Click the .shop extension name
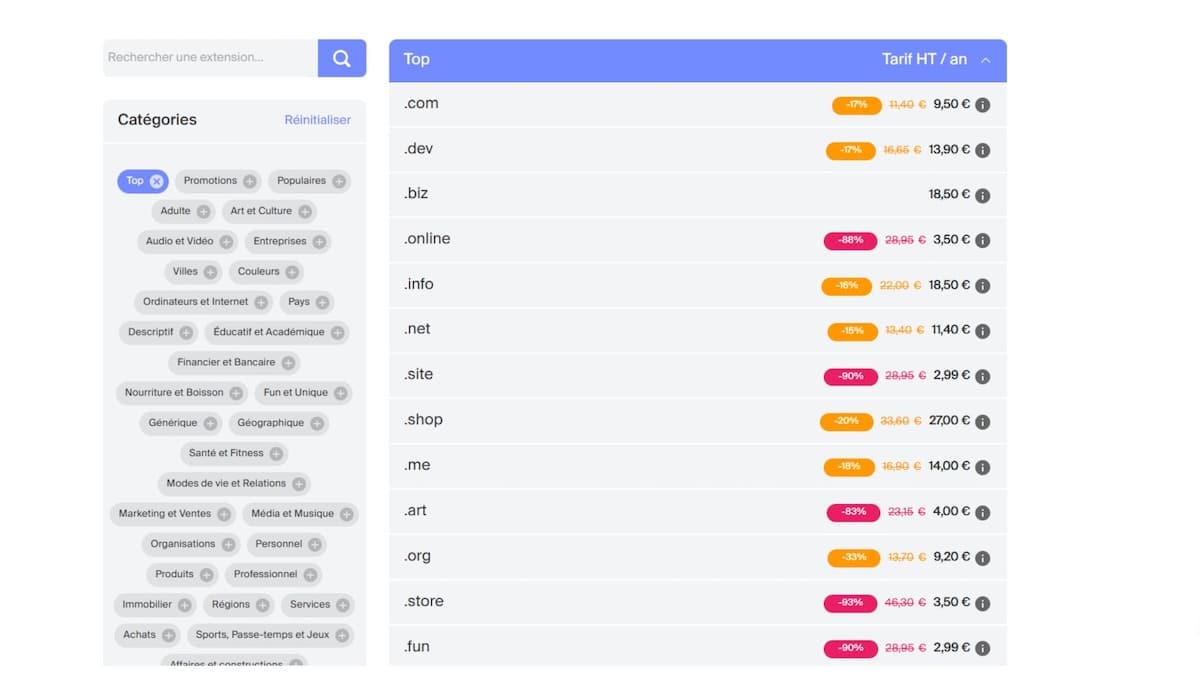The width and height of the screenshot is (1200, 675). click(423, 419)
